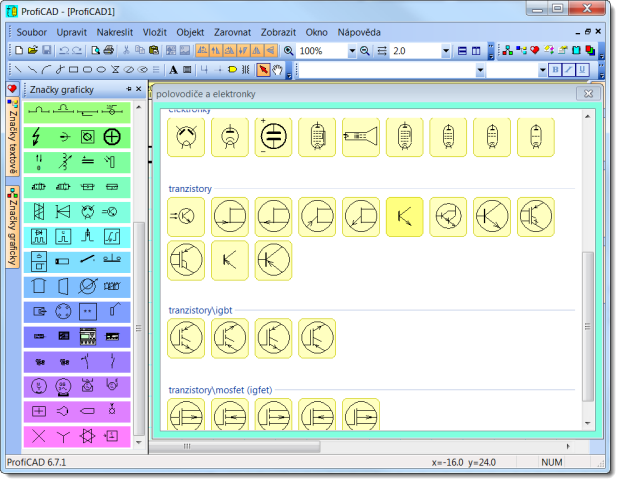Viewport: 620px width, 483px height.
Task: Click the palette scroll down arrow
Action: [139, 442]
